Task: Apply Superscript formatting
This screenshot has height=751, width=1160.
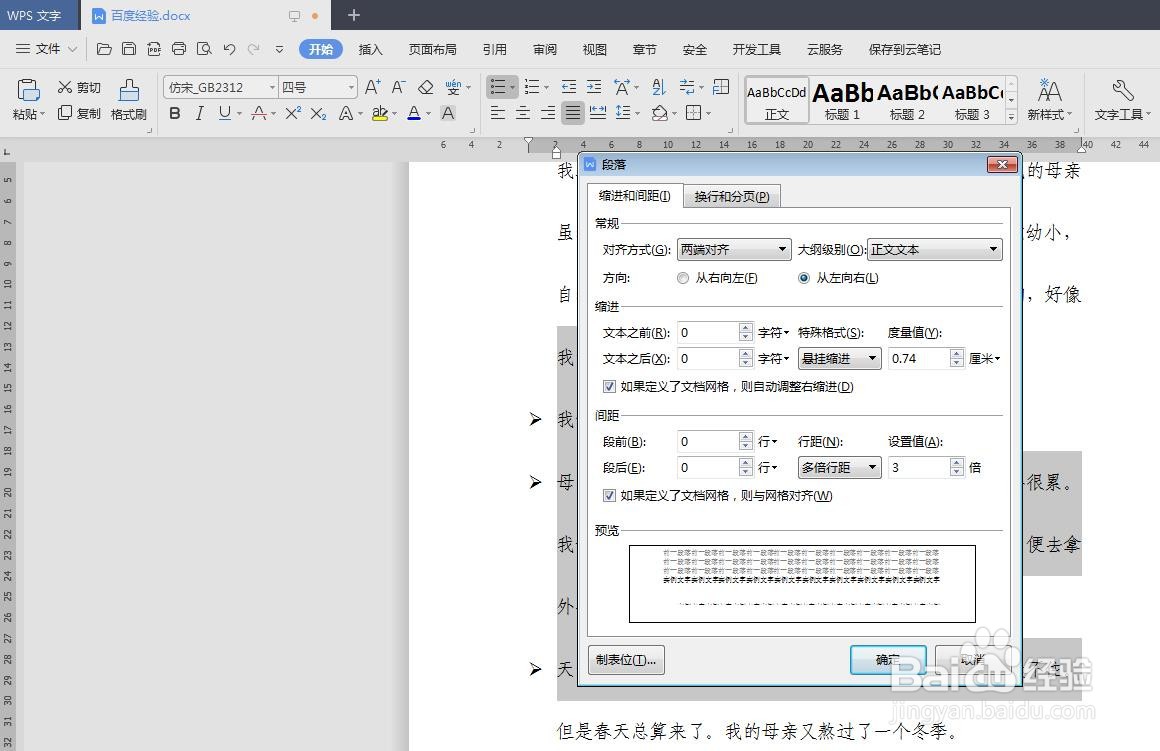Action: coord(293,113)
